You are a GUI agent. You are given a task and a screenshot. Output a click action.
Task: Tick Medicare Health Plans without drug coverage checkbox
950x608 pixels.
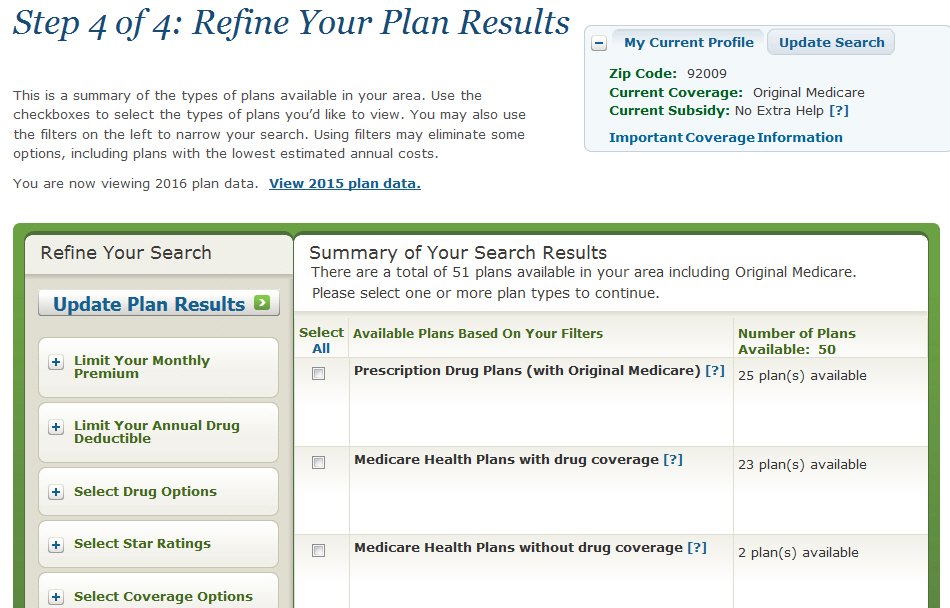pos(319,551)
